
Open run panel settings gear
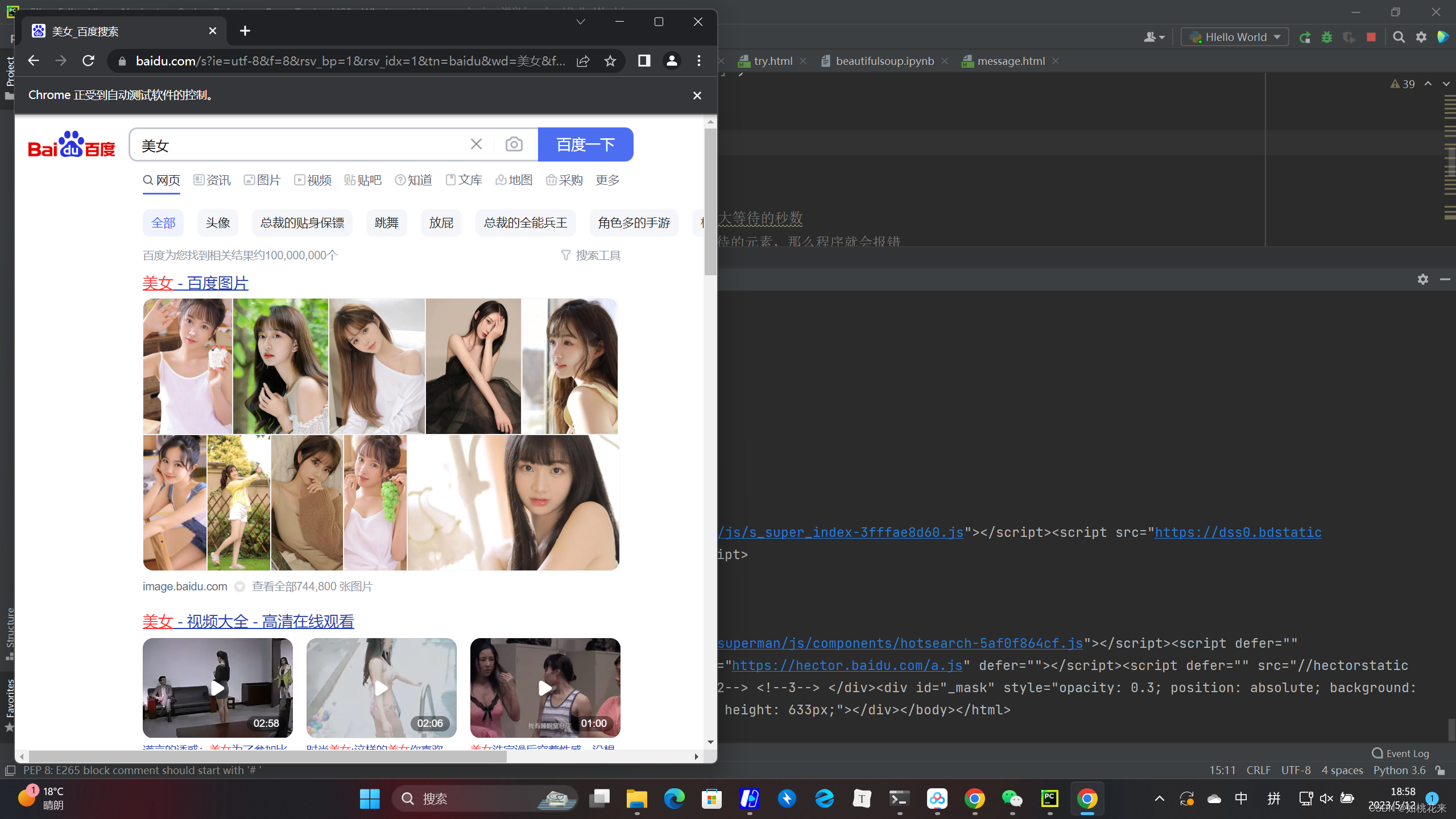tap(1423, 279)
